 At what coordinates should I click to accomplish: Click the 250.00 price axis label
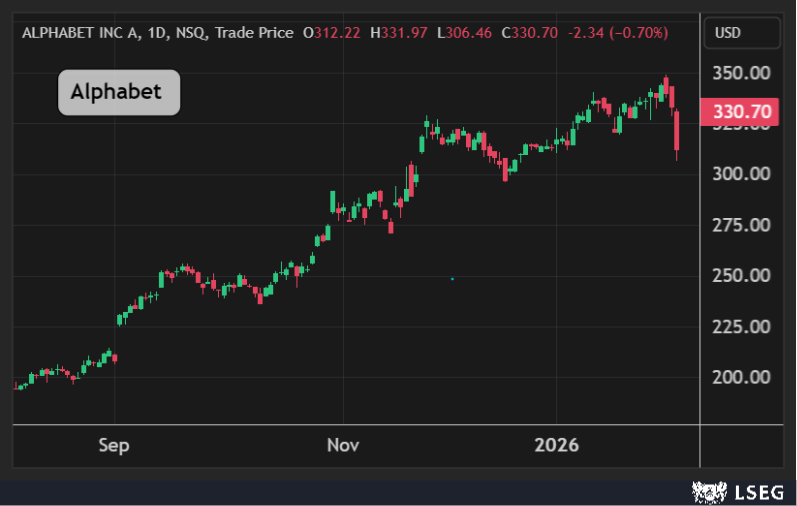[741, 276]
